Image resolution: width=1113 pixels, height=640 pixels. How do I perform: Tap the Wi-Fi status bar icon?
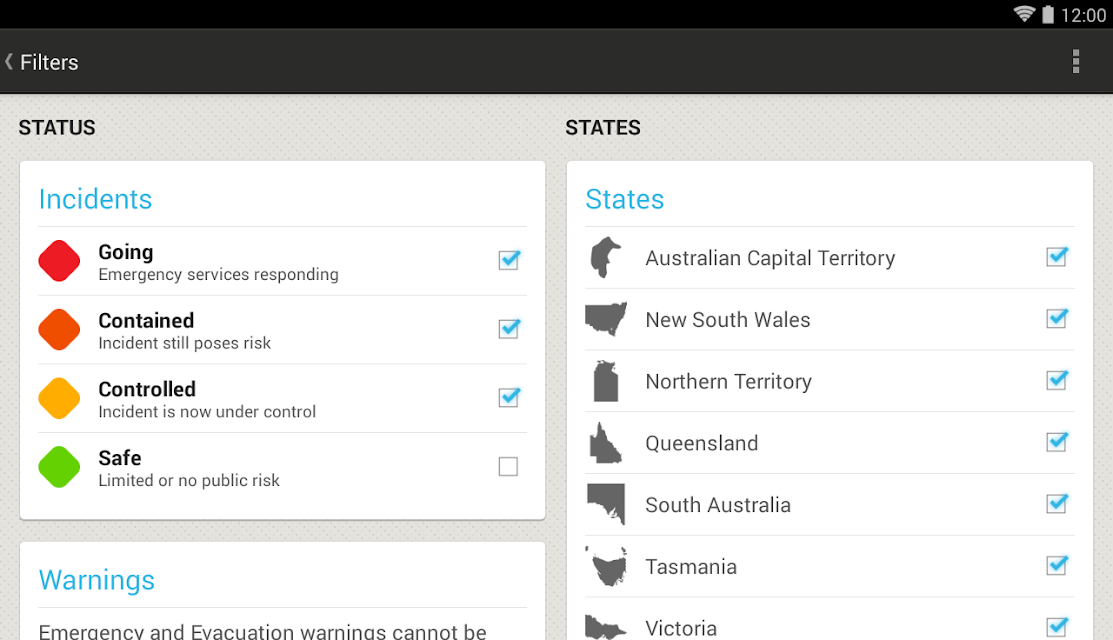1024,14
